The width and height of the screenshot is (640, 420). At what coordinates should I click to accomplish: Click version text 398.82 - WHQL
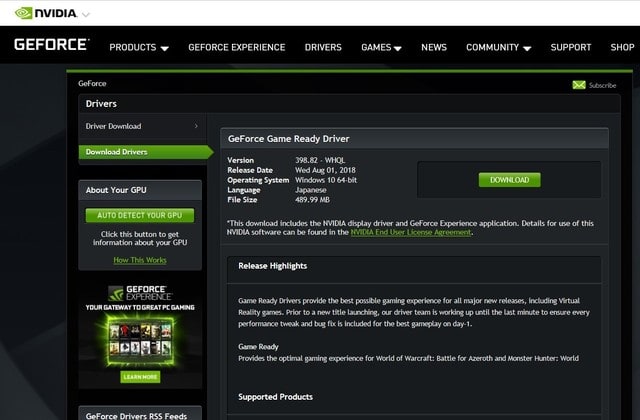point(320,160)
